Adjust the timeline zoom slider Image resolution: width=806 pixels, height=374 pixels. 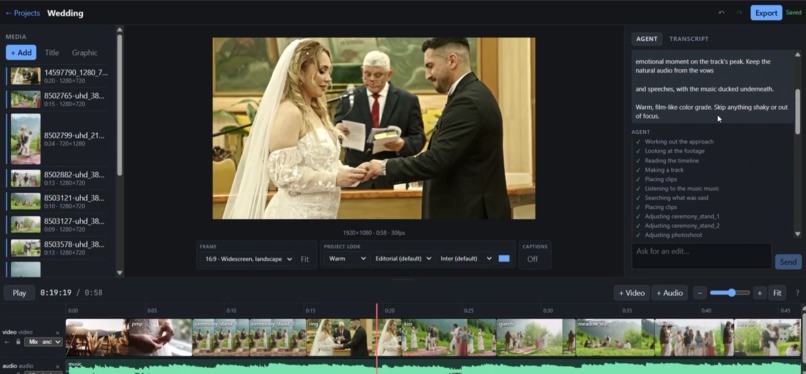(x=730, y=293)
